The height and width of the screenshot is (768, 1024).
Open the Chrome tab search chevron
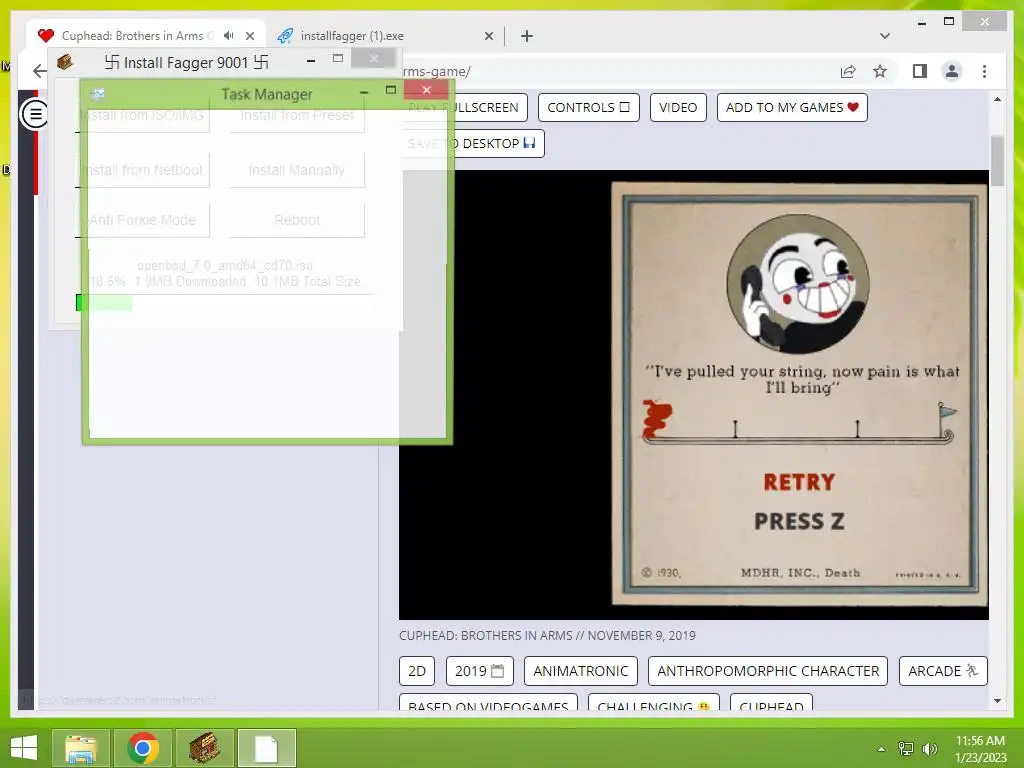(x=884, y=36)
